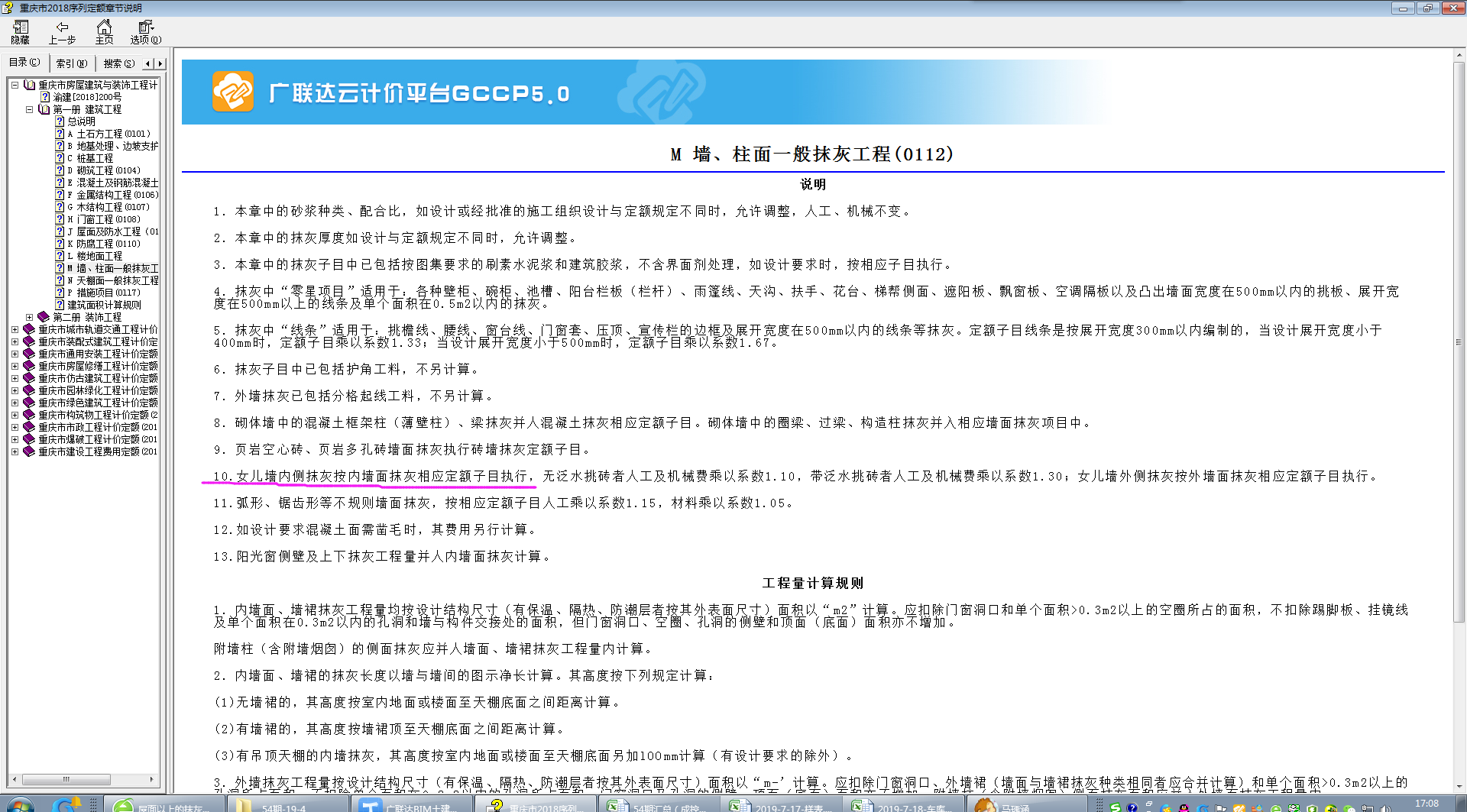Switch to the 搜索(S) tab
The image size is (1467, 812).
pyautogui.click(x=119, y=63)
